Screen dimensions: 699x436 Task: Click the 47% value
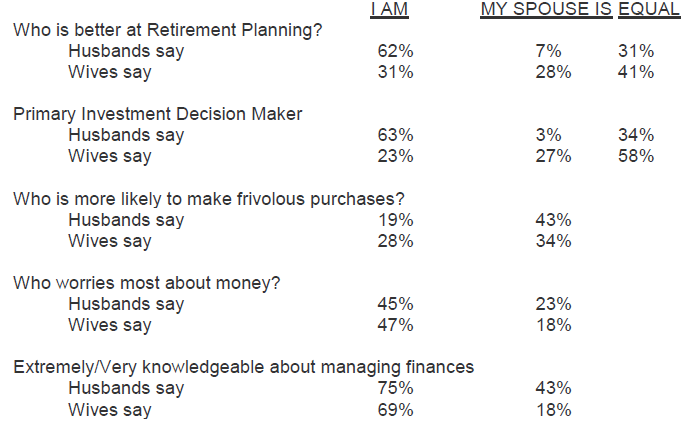point(397,325)
